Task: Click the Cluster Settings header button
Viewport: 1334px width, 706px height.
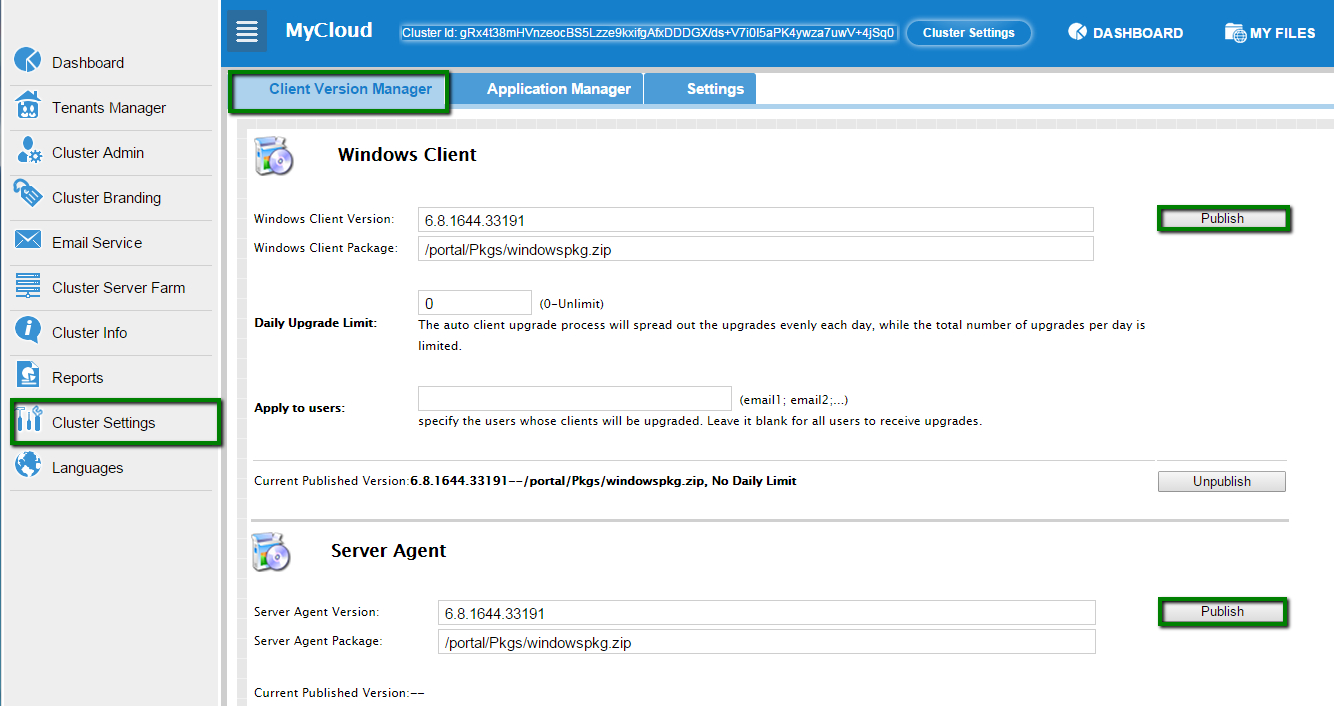Action: tap(969, 33)
